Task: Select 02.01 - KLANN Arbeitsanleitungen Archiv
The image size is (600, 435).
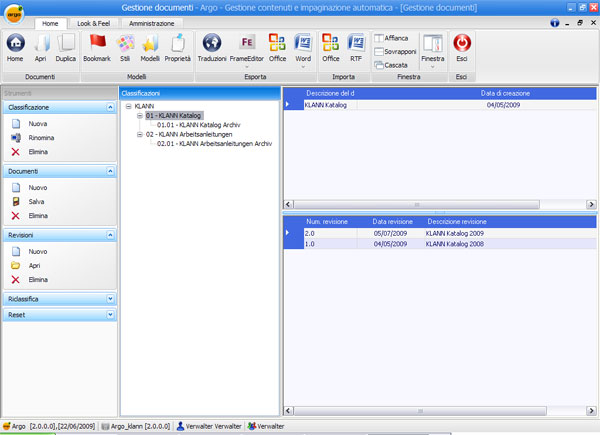Action: [x=214, y=144]
